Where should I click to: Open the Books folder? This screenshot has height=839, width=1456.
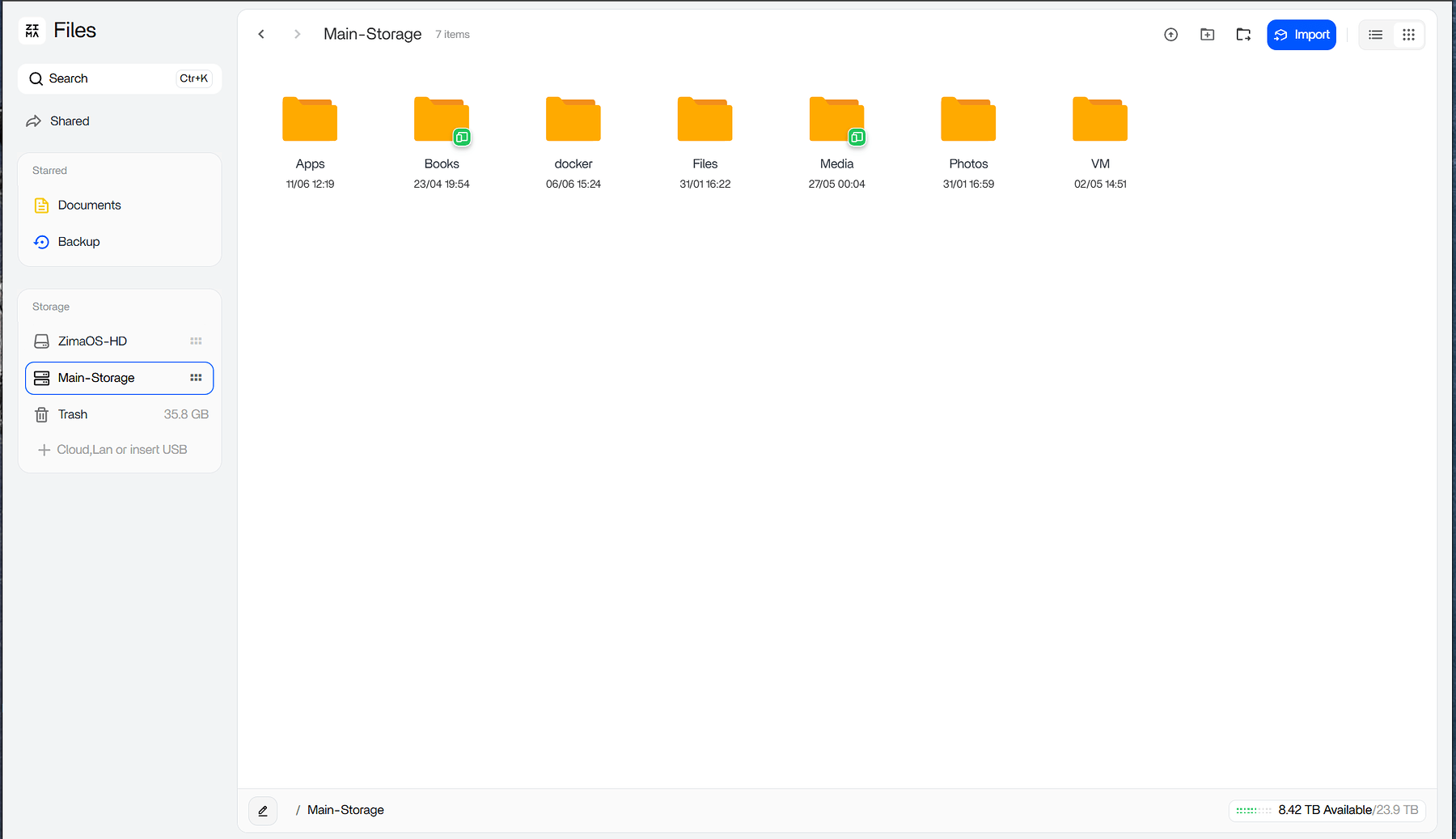[442, 119]
